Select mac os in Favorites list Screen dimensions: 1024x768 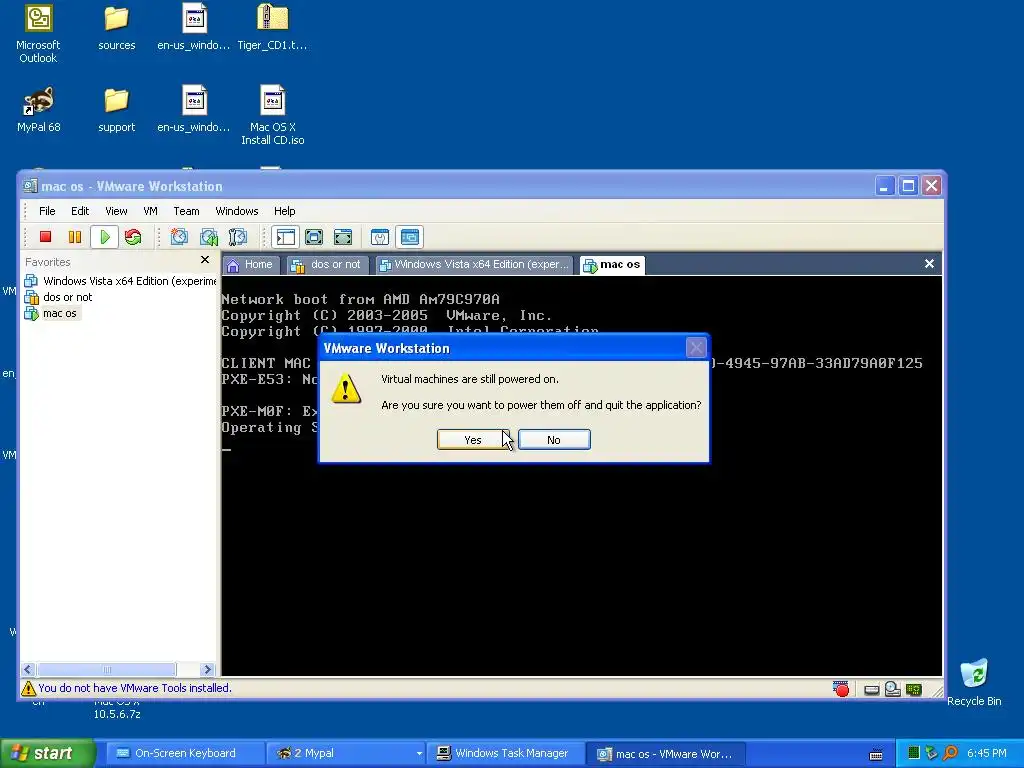click(51, 313)
